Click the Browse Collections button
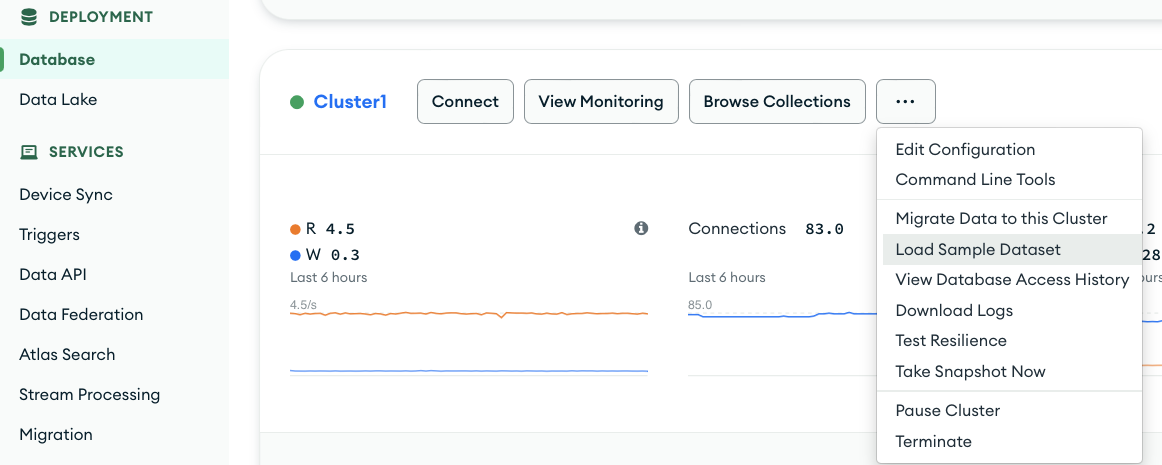Viewport: 1162px width, 465px height. (777, 102)
